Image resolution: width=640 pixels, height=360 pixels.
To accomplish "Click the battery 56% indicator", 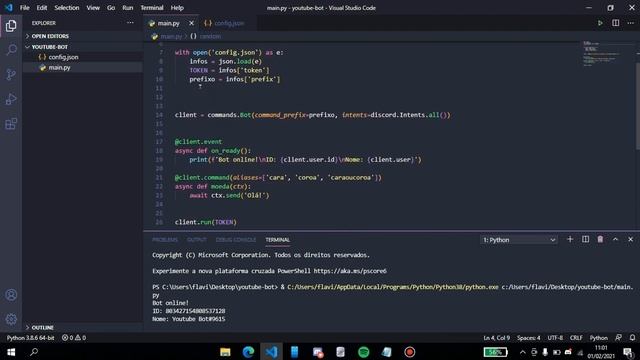I will 496,352.
